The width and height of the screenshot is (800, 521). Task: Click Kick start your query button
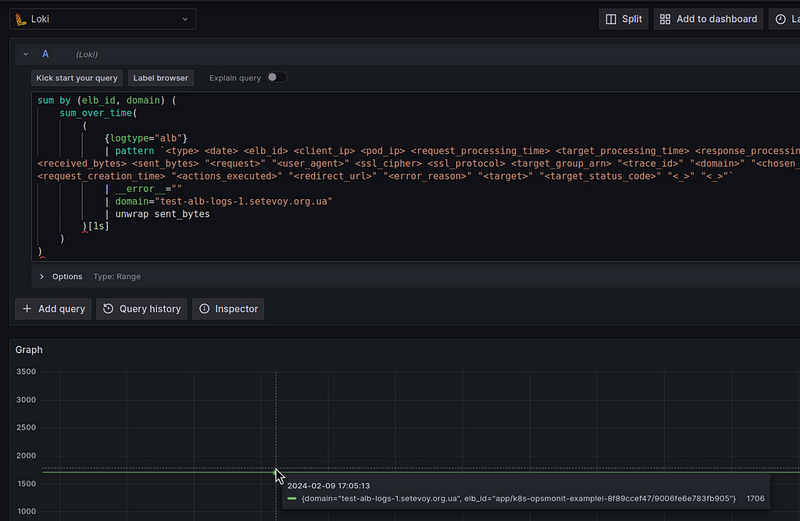tap(76, 77)
